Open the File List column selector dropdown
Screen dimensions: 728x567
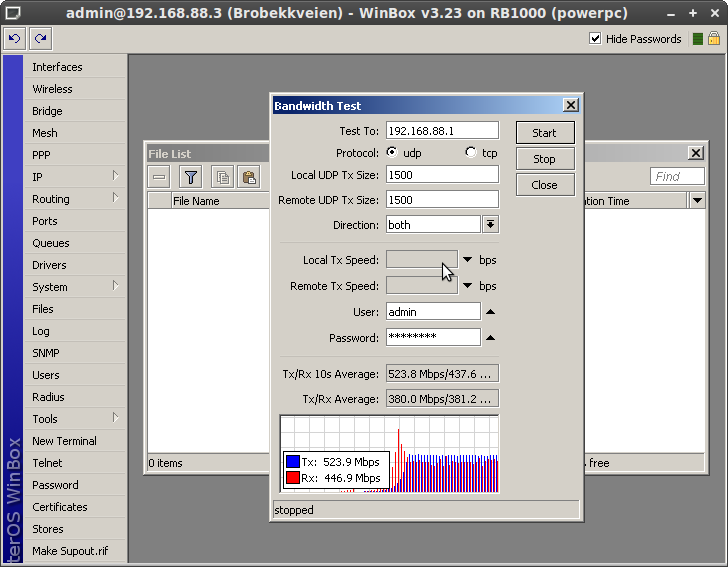(x=697, y=201)
